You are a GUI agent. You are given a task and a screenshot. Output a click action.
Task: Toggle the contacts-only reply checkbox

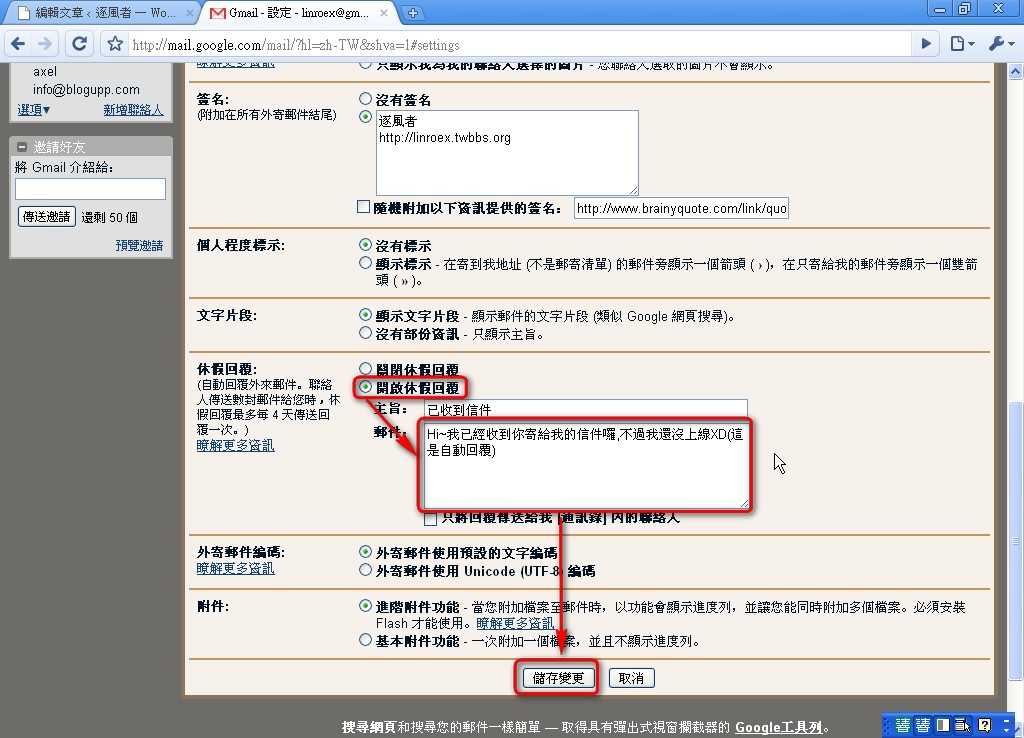click(430, 519)
